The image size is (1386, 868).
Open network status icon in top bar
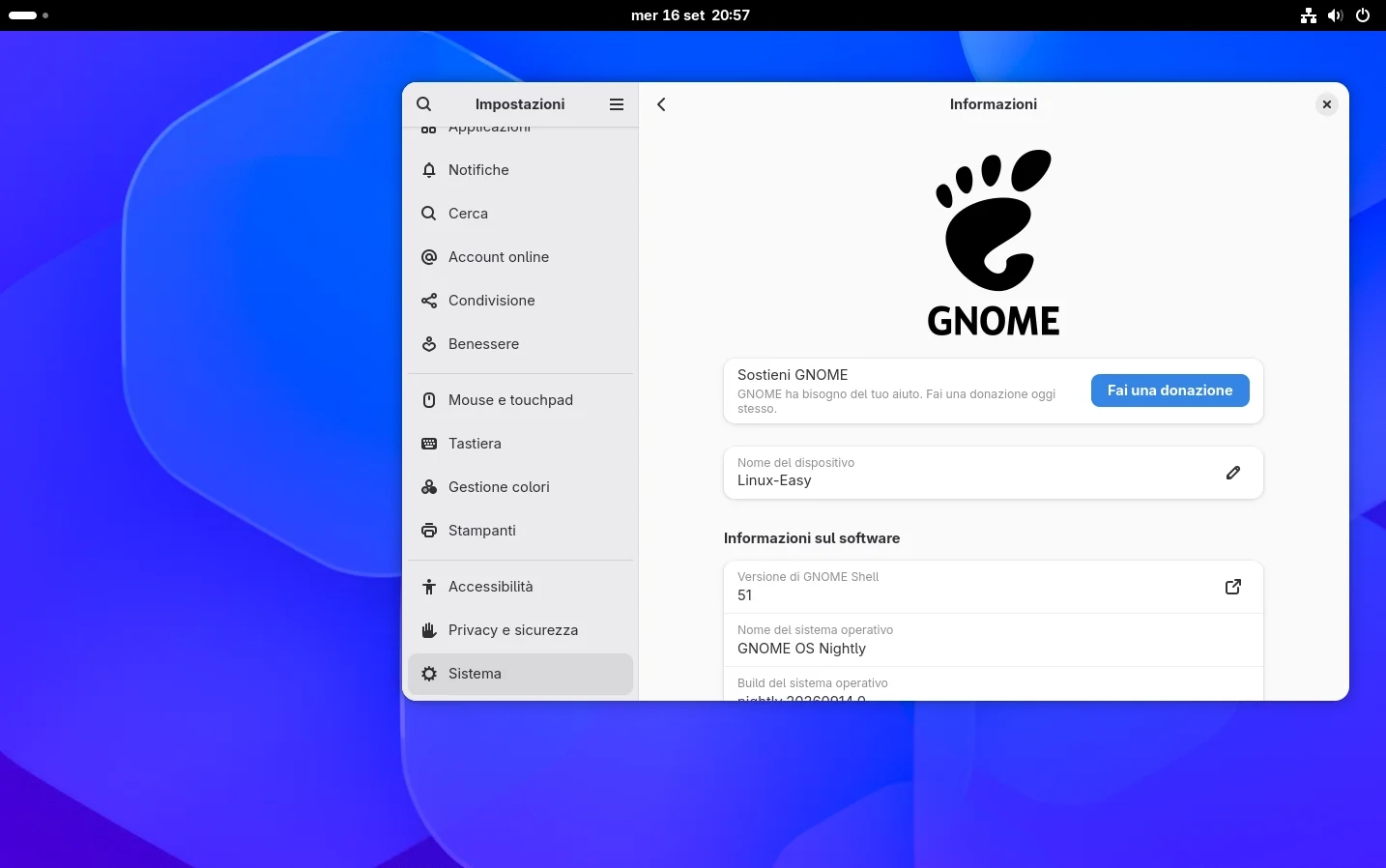[1309, 15]
